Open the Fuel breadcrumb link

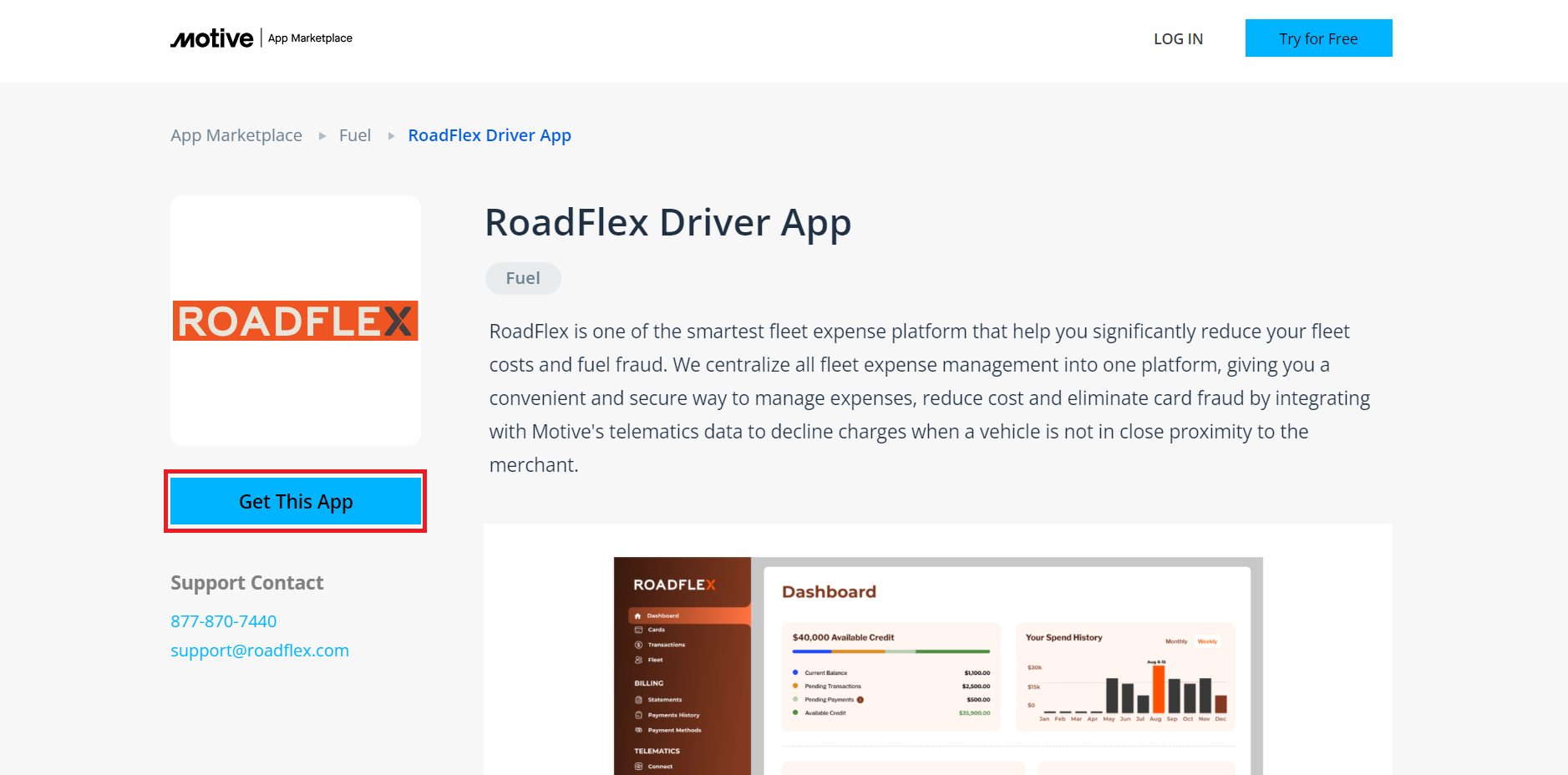point(355,135)
